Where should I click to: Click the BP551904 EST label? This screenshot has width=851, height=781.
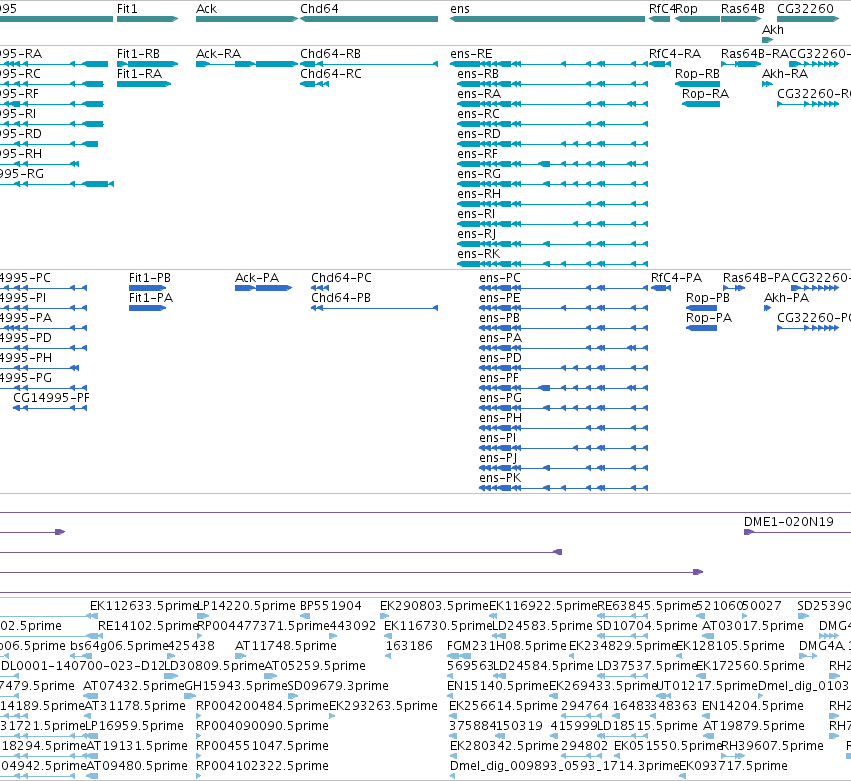coord(330,606)
